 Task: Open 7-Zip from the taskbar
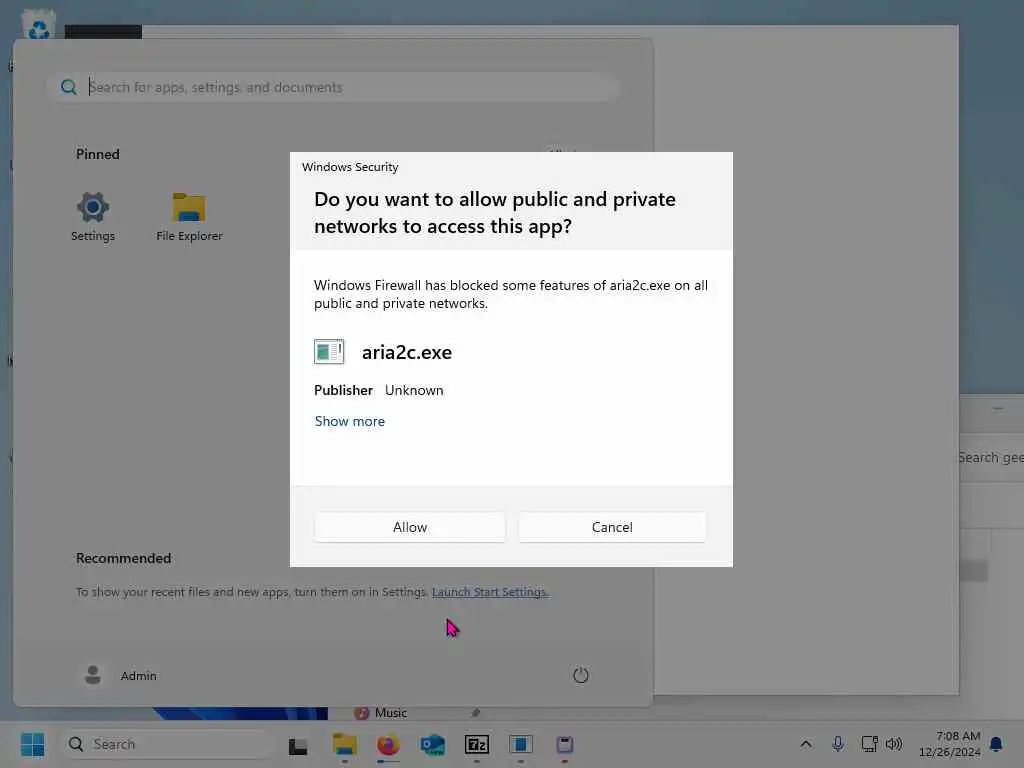pos(477,744)
